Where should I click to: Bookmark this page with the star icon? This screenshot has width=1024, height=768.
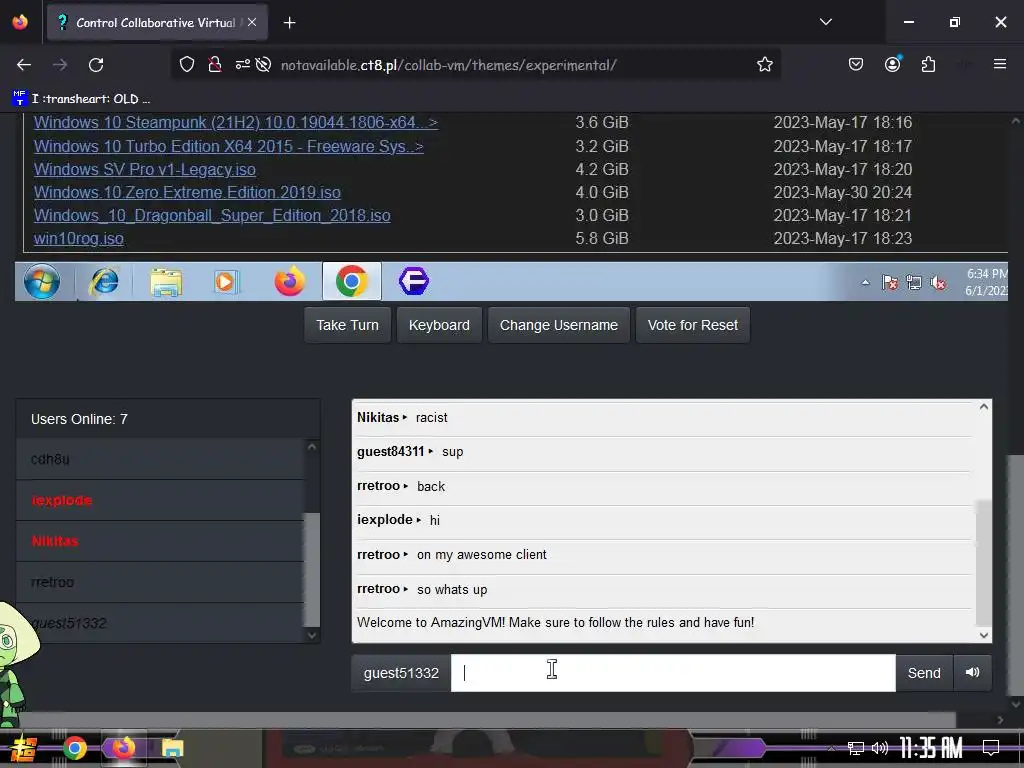click(x=765, y=65)
